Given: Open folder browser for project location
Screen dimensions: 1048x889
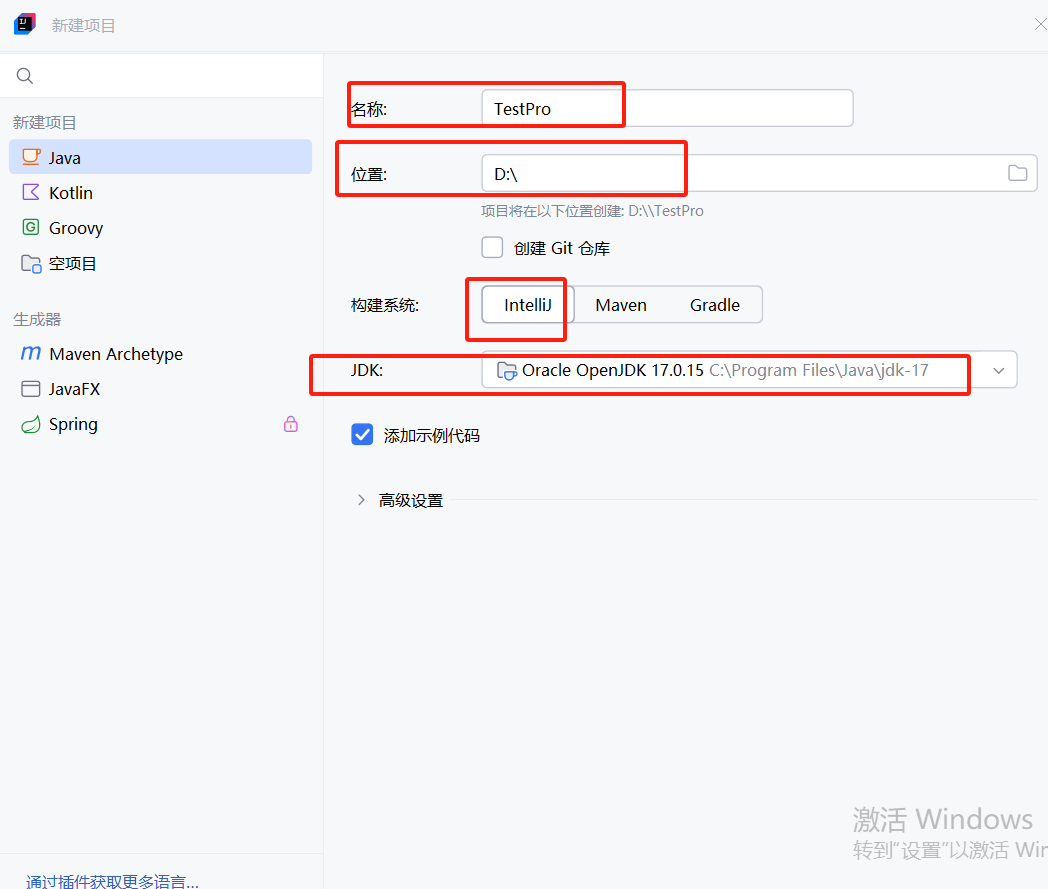Looking at the screenshot, I should [1017, 173].
